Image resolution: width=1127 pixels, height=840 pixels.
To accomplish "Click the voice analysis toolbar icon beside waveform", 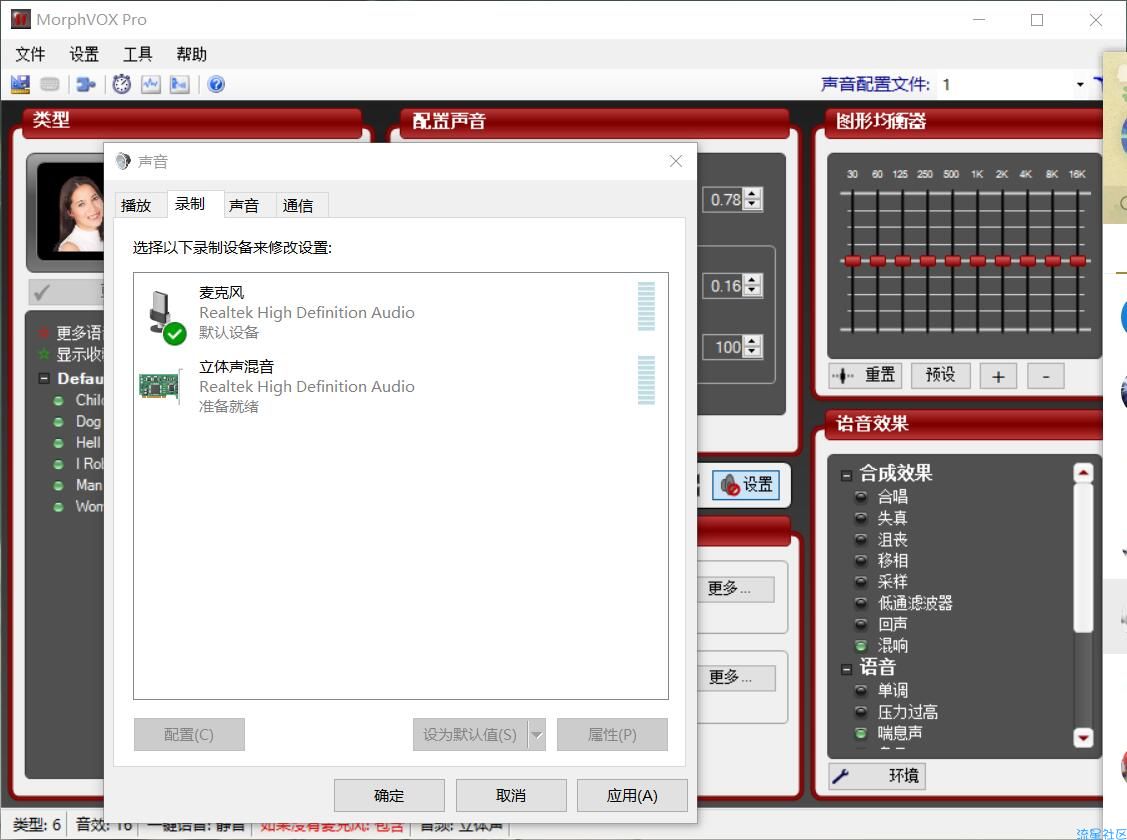I will [179, 84].
